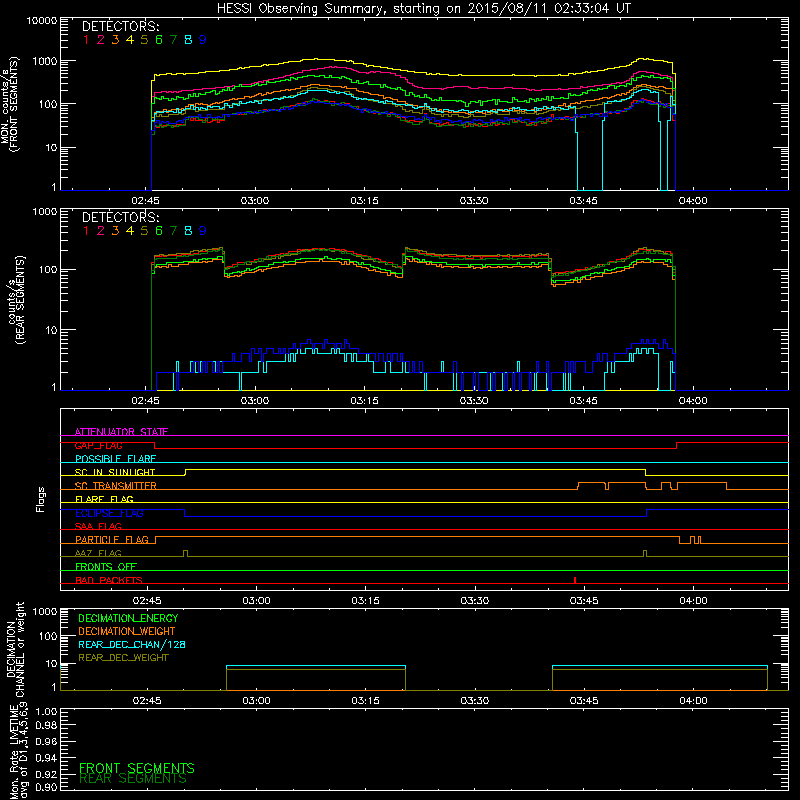Click the ECLIPSE_FLAG label

click(109, 513)
